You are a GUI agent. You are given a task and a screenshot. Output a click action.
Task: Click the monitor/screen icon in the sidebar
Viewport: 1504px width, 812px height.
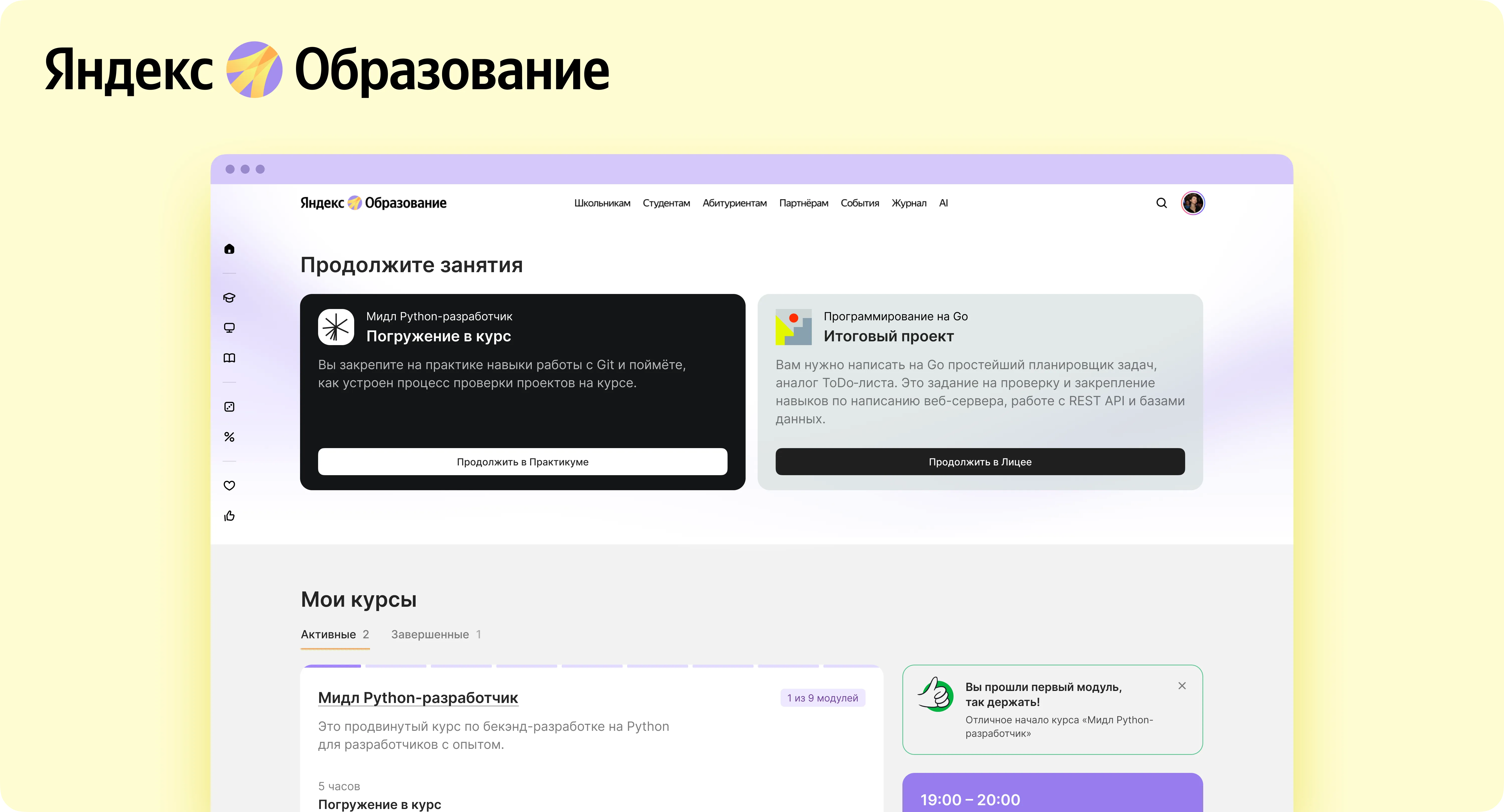(x=229, y=328)
